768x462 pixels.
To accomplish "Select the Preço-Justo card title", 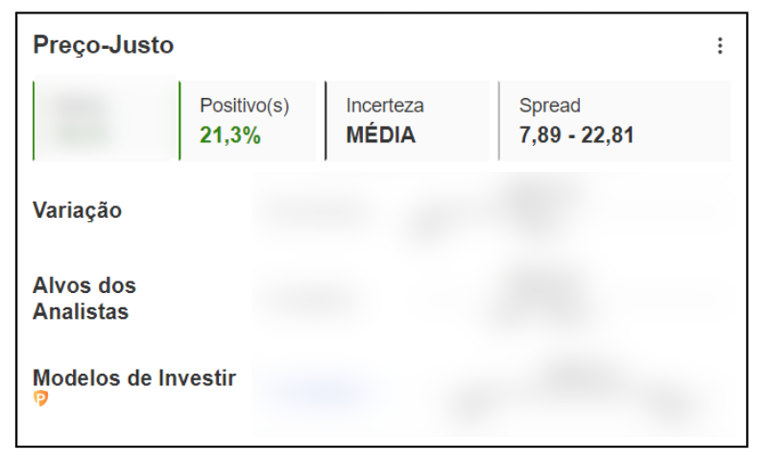I will pos(103,45).
